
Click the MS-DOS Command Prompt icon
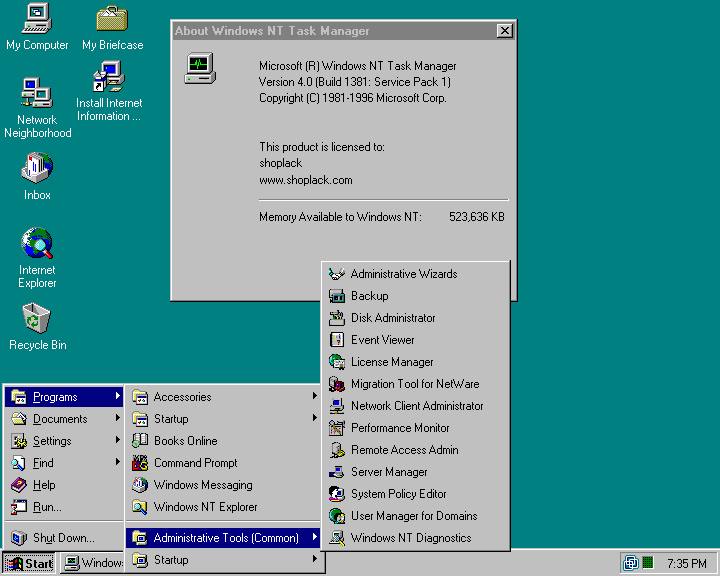140,463
